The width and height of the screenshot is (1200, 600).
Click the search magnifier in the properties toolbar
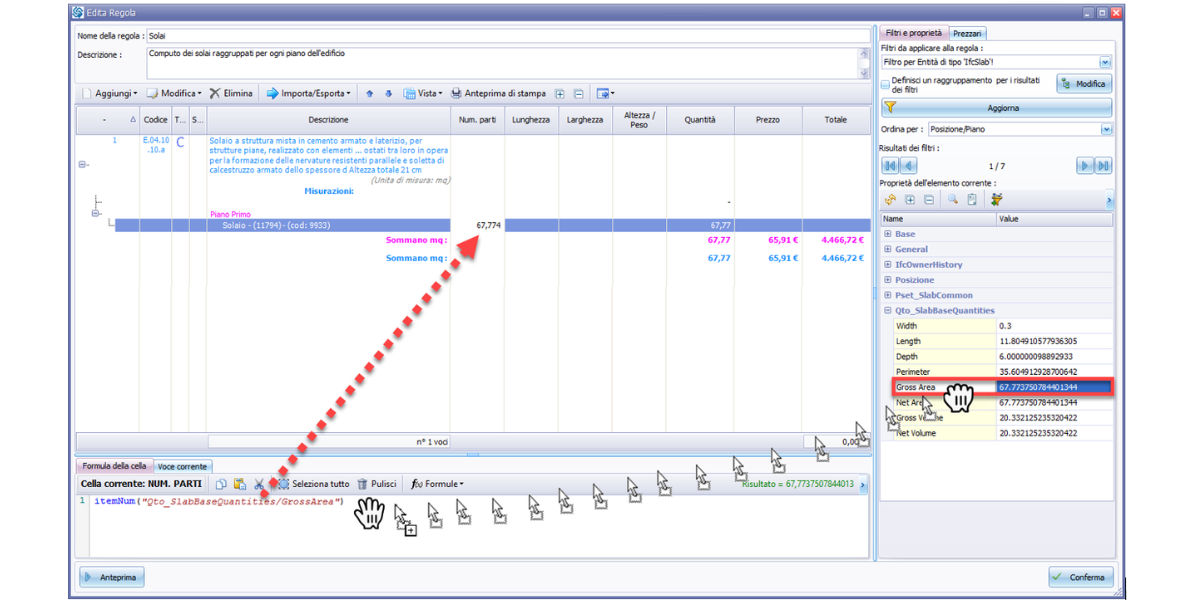tap(952, 200)
